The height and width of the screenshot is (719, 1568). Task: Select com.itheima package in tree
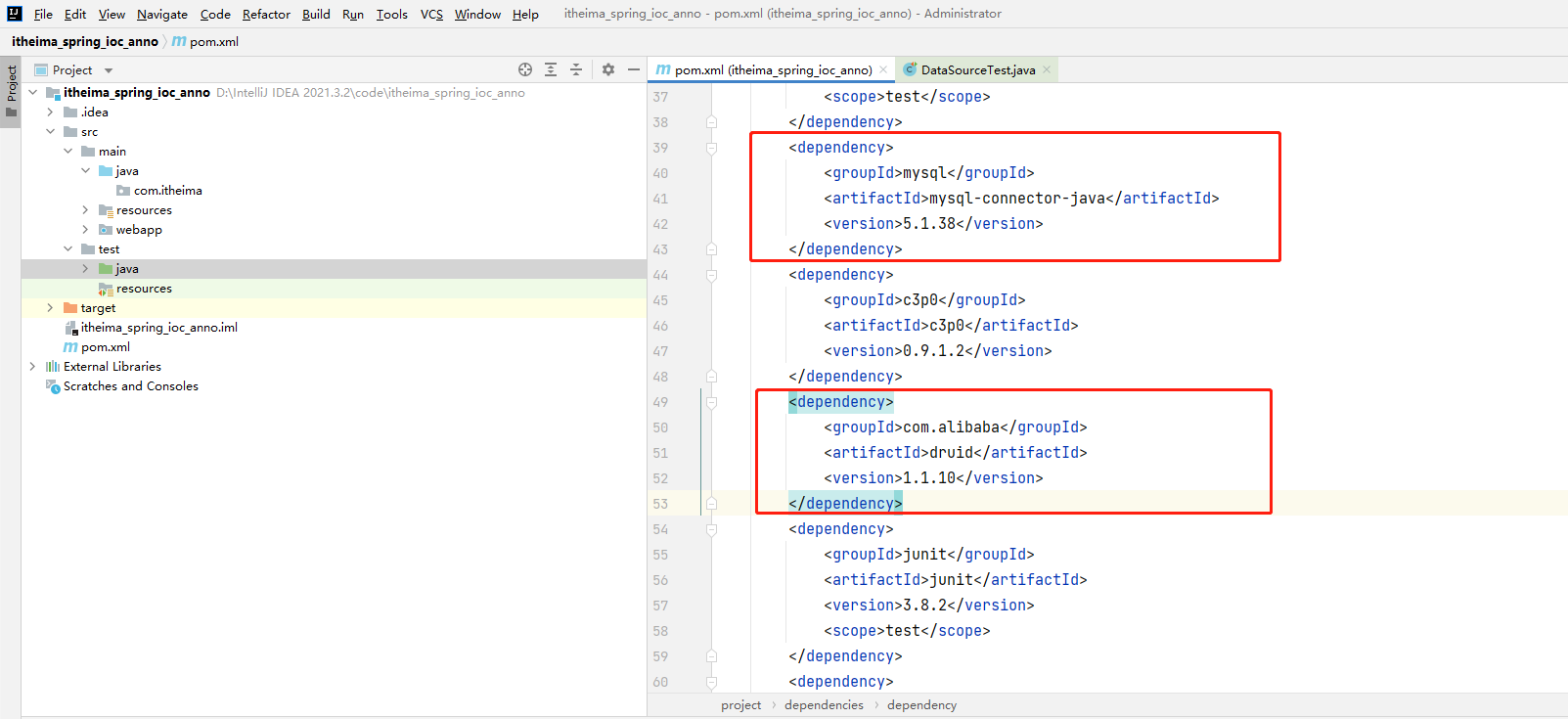167,191
